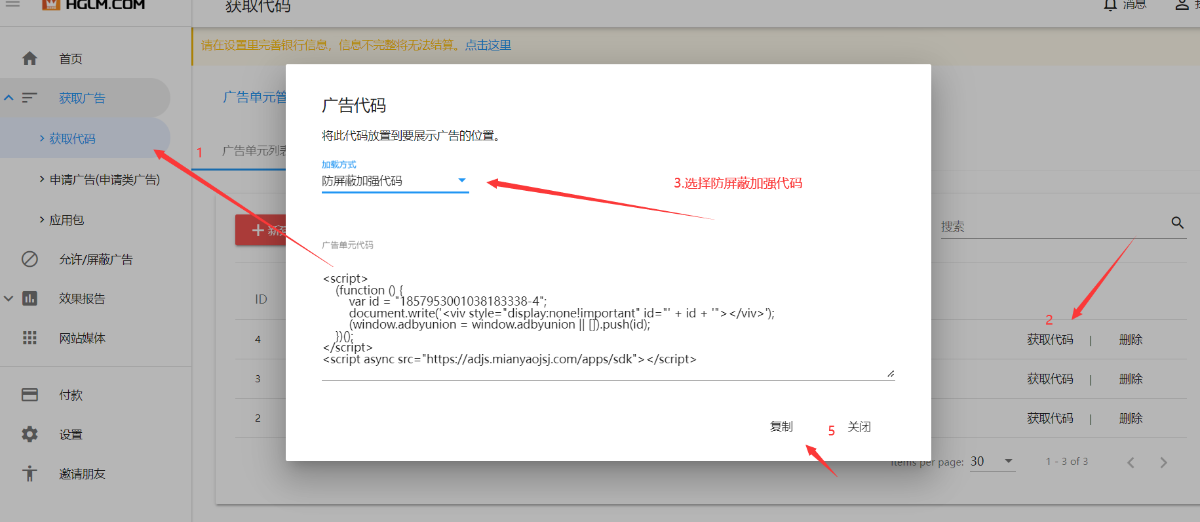Click the block icon beside 允许/屏蔽广告
The height and width of the screenshot is (522, 1200).
pos(30,259)
